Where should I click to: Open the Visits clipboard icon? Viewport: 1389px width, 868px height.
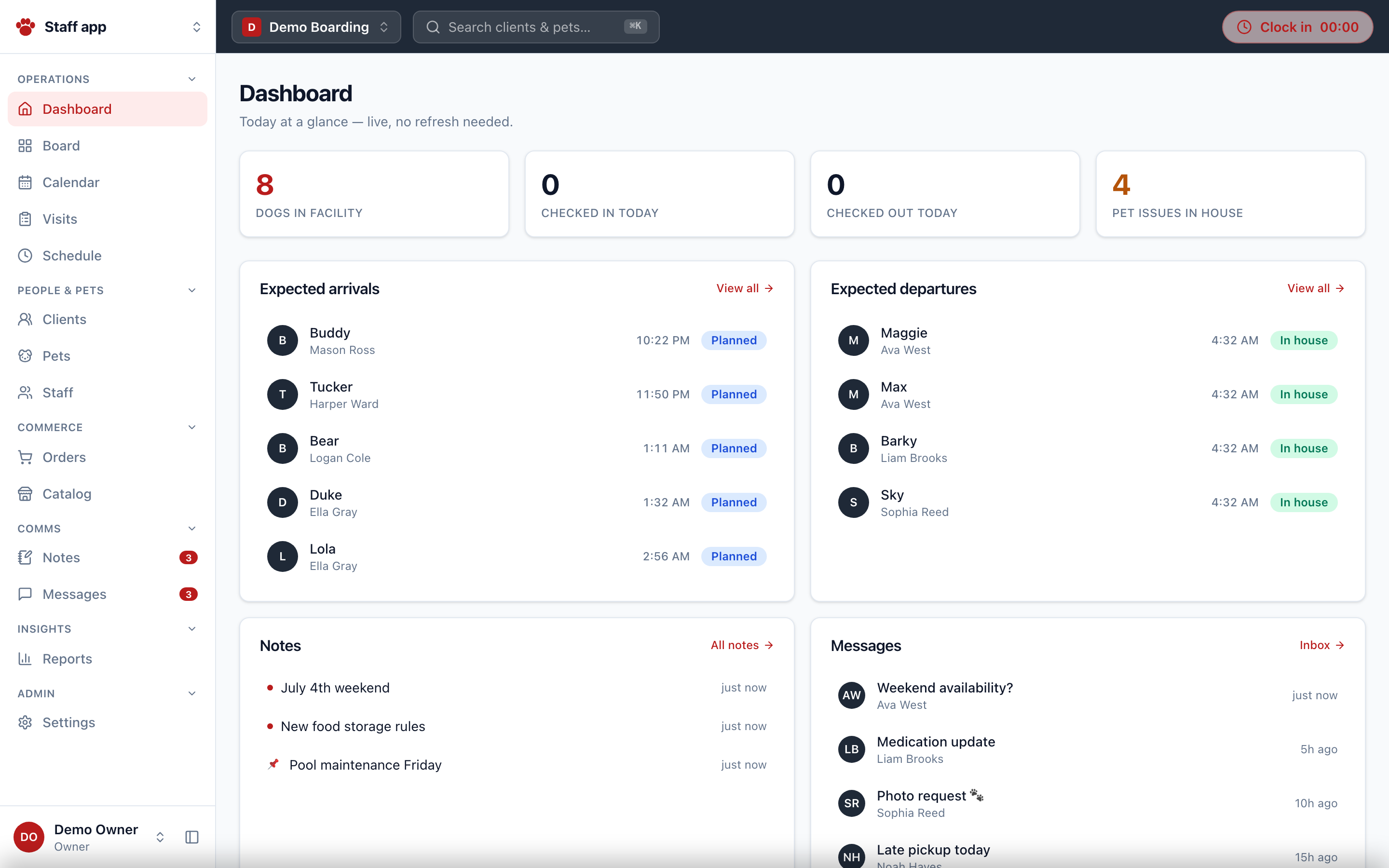point(25,219)
